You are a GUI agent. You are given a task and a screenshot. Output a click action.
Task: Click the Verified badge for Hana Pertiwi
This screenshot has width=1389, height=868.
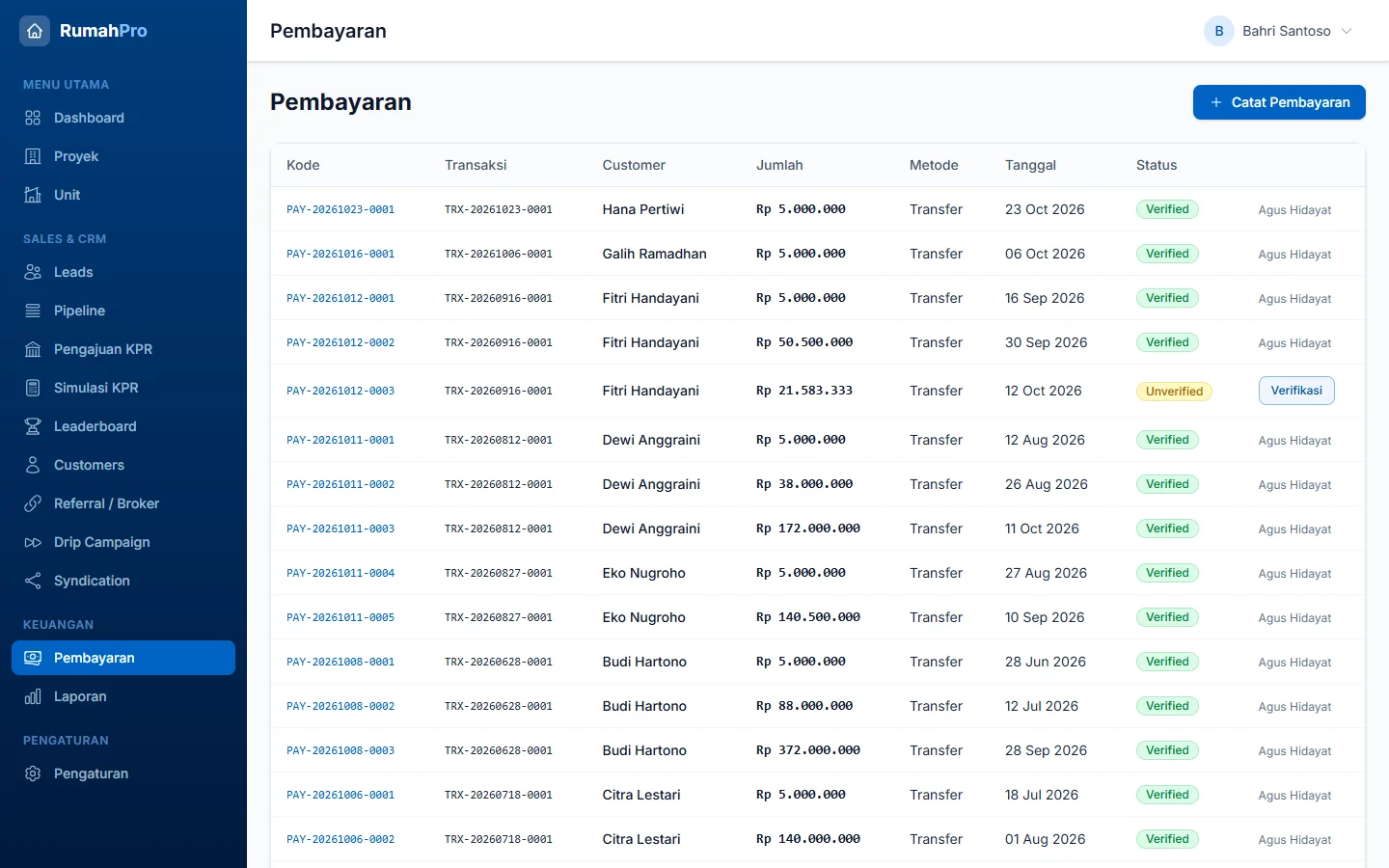tap(1167, 209)
